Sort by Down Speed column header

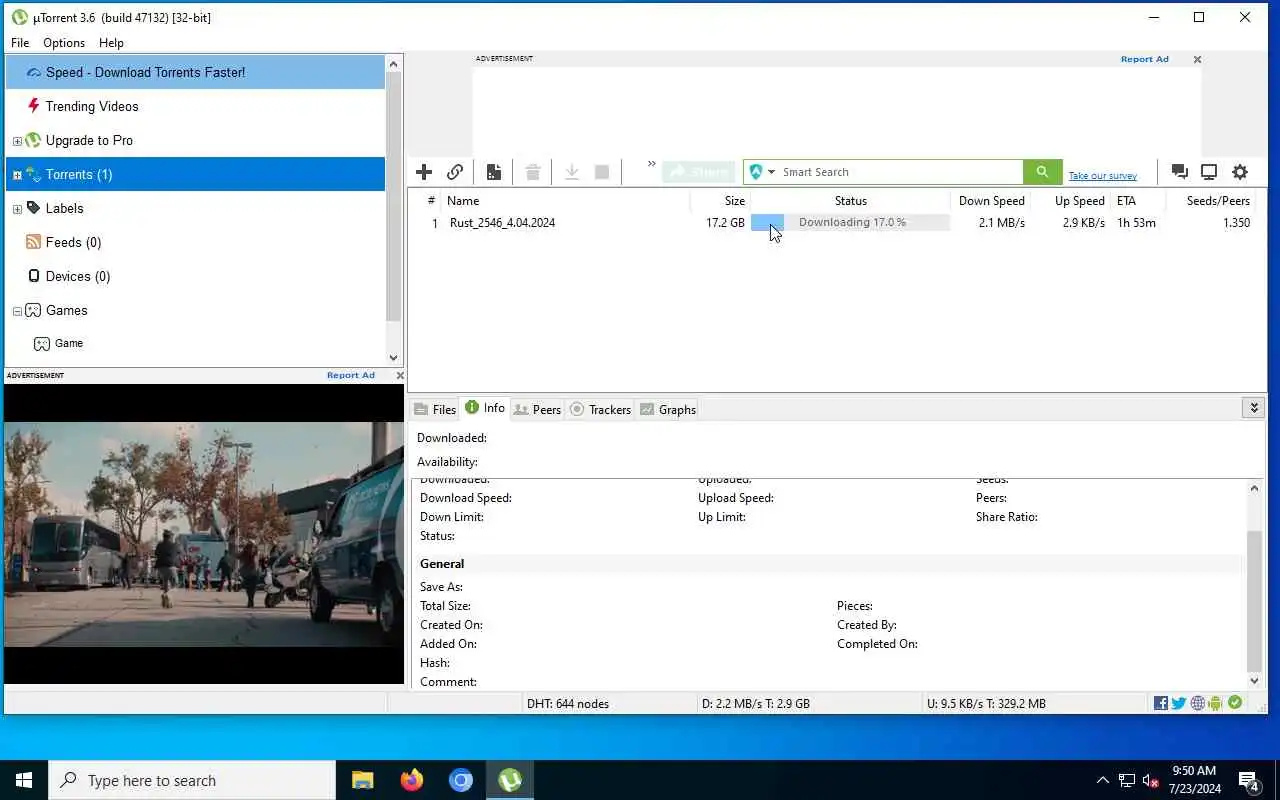pos(991,201)
